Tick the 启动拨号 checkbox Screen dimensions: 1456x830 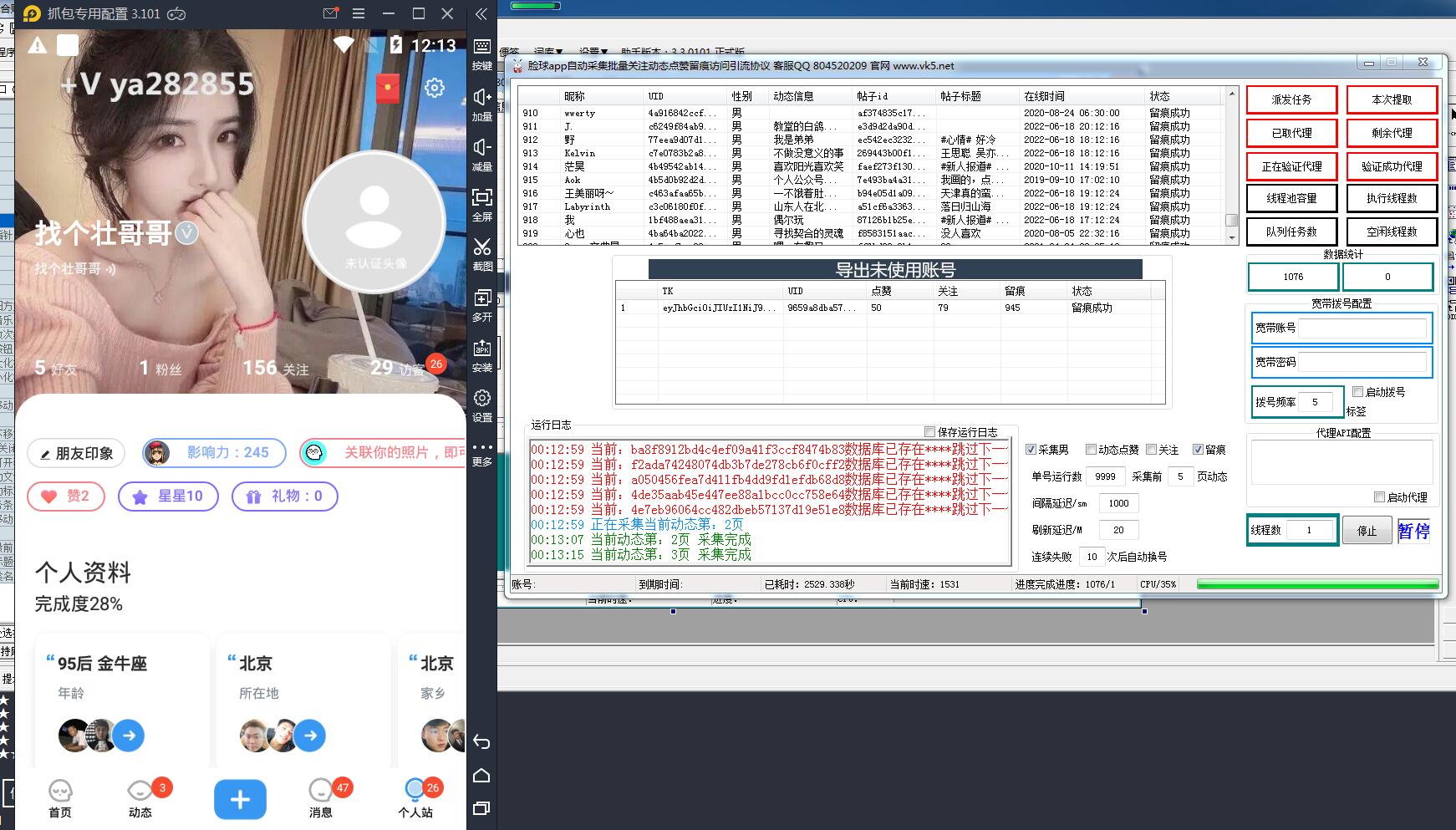[x=1357, y=392]
